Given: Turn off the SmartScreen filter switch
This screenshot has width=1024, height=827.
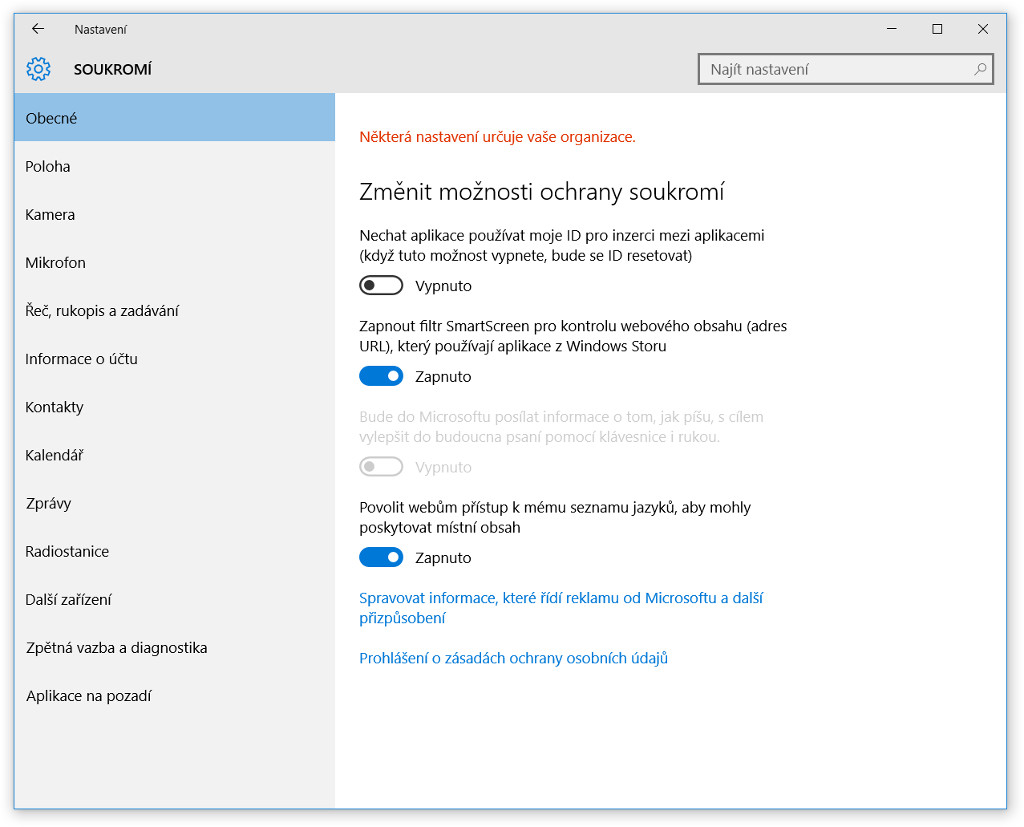Looking at the screenshot, I should pyautogui.click(x=381, y=377).
